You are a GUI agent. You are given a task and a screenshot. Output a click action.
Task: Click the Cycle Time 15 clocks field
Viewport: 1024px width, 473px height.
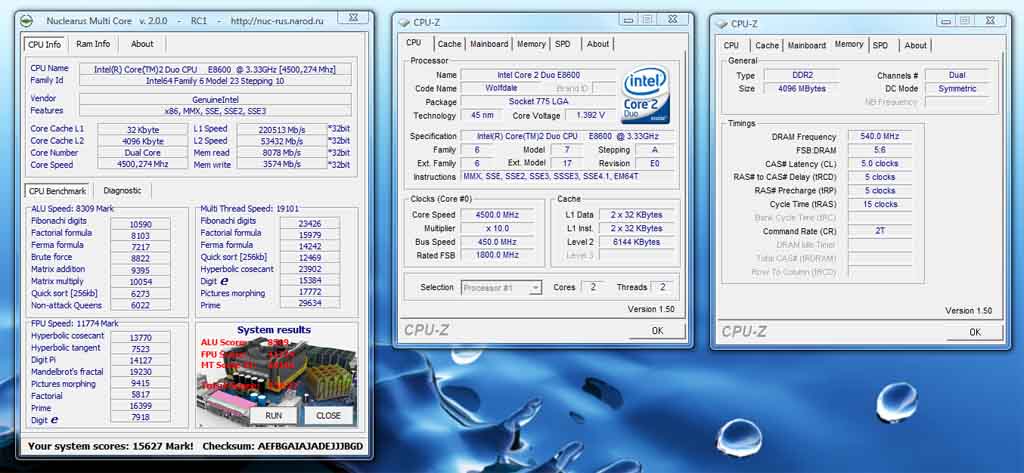tap(880, 204)
